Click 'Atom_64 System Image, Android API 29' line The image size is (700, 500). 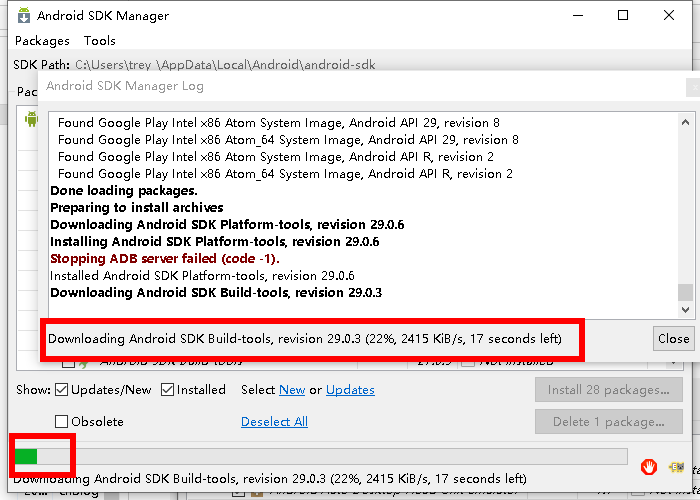pos(288,140)
